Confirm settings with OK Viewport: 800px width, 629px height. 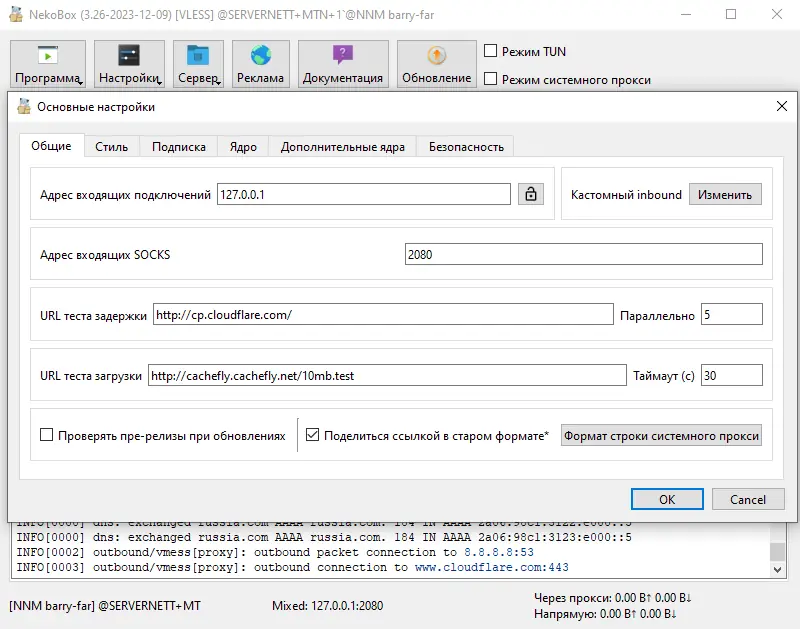pyautogui.click(x=667, y=499)
